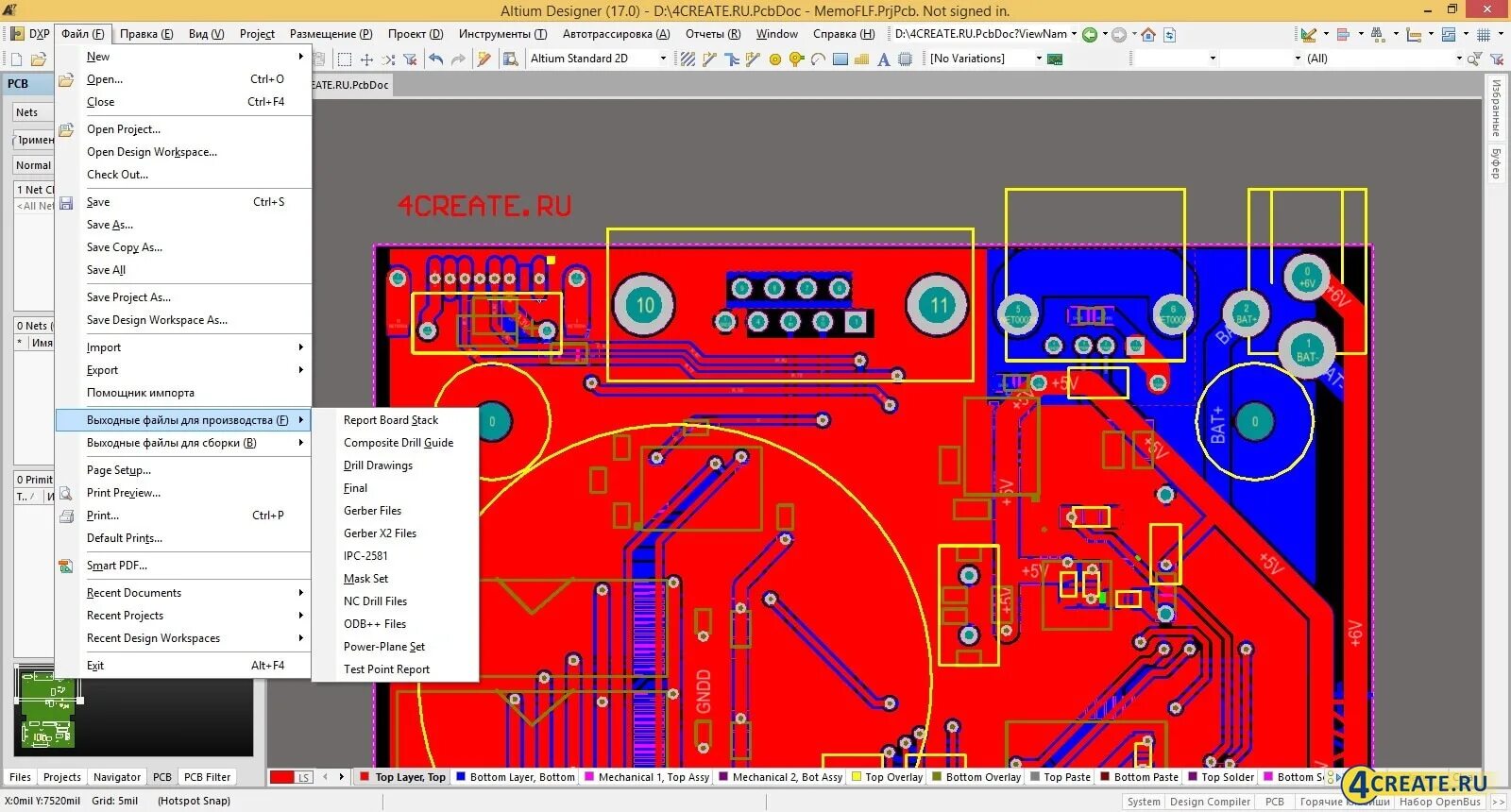
Task: Open the PCB Filter panel tab
Action: click(x=207, y=777)
